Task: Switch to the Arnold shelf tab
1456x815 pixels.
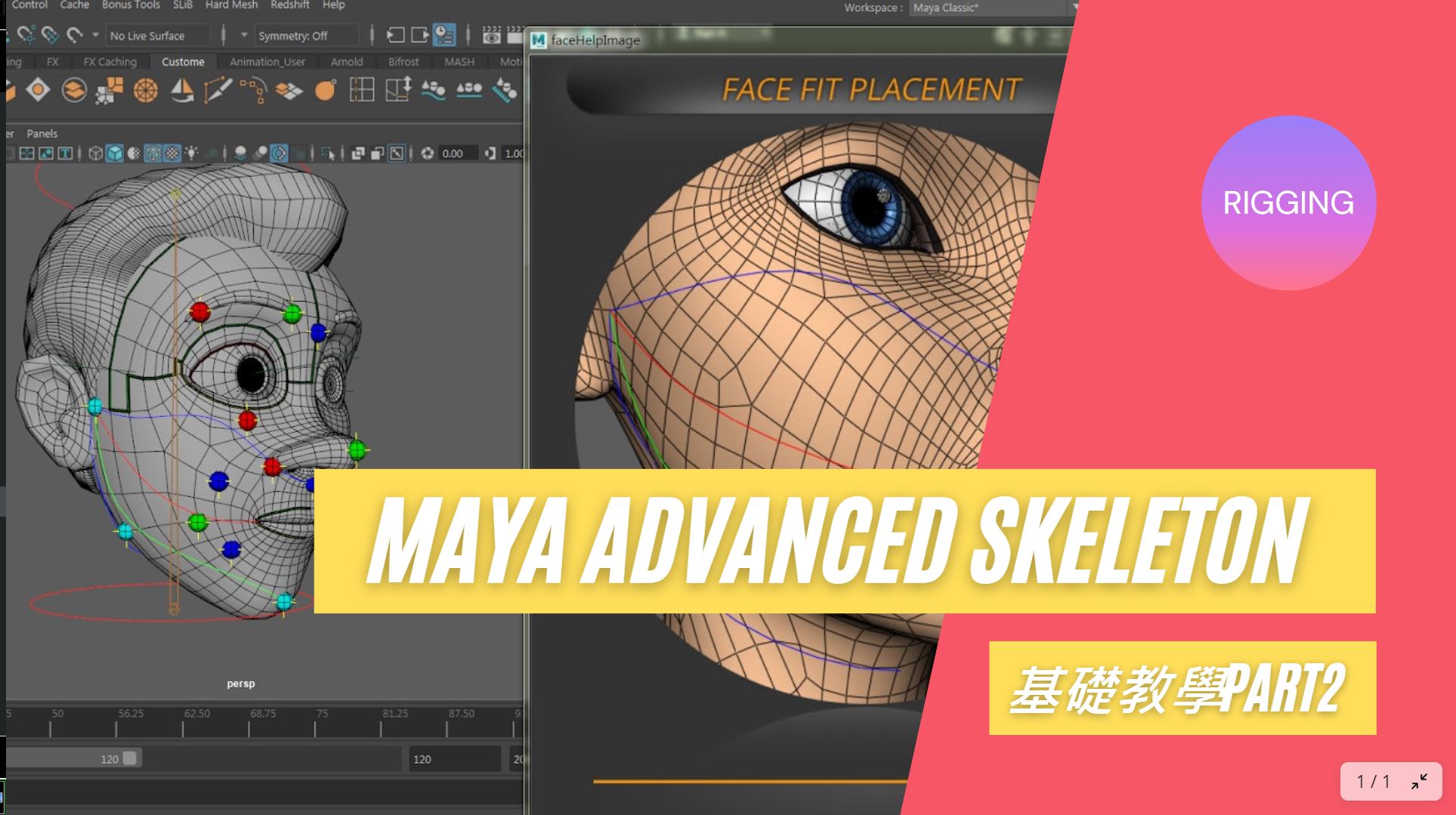Action: (x=346, y=62)
